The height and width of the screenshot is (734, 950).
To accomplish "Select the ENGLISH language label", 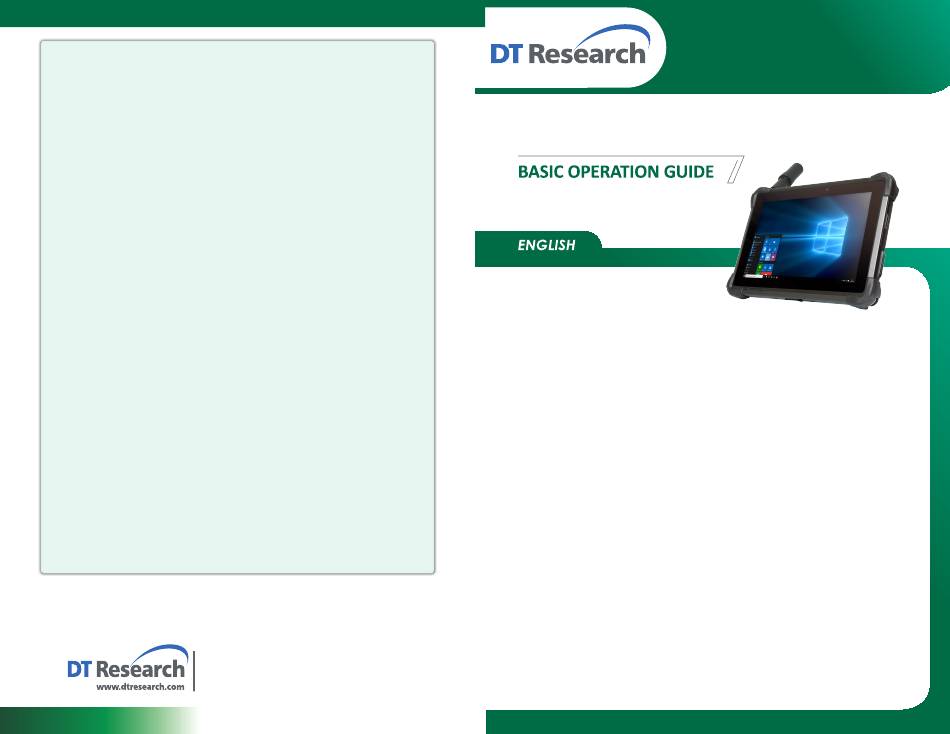I will 546,245.
